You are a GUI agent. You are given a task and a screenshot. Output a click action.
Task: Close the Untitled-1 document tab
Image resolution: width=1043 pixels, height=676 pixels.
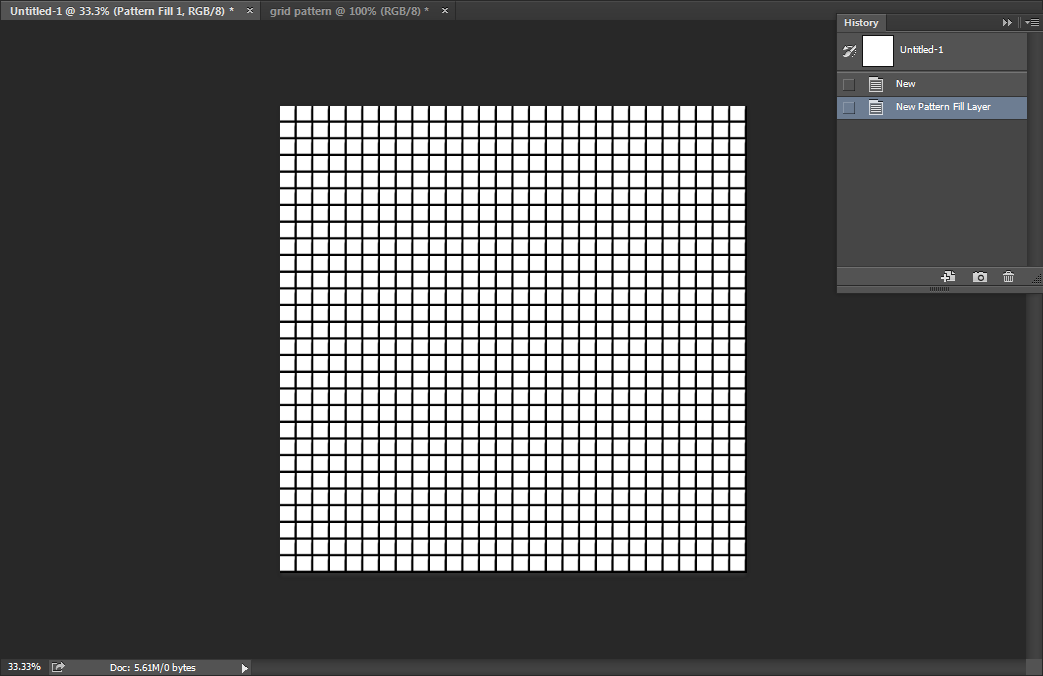tap(249, 10)
